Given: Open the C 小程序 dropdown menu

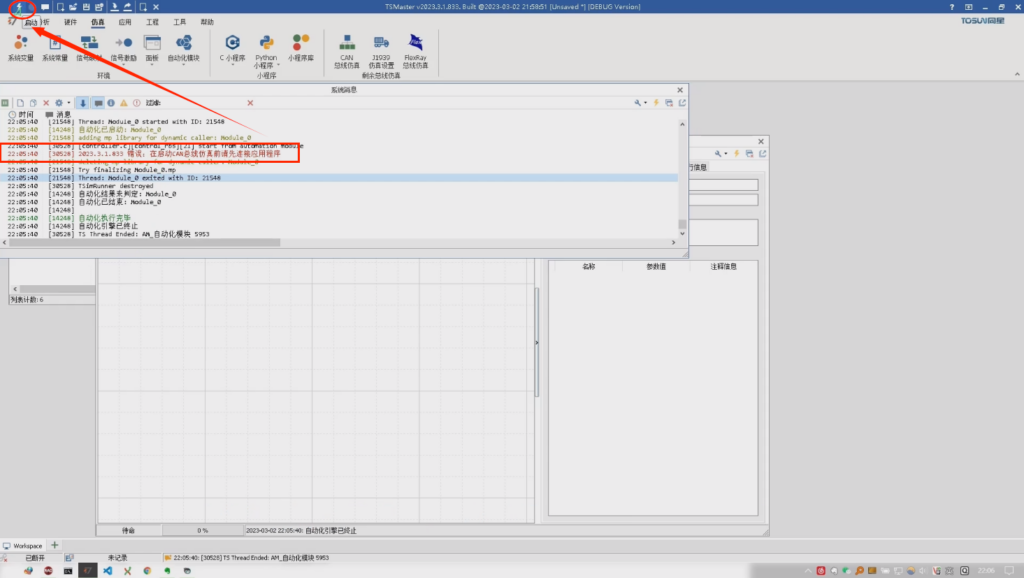Looking at the screenshot, I should click(232, 65).
